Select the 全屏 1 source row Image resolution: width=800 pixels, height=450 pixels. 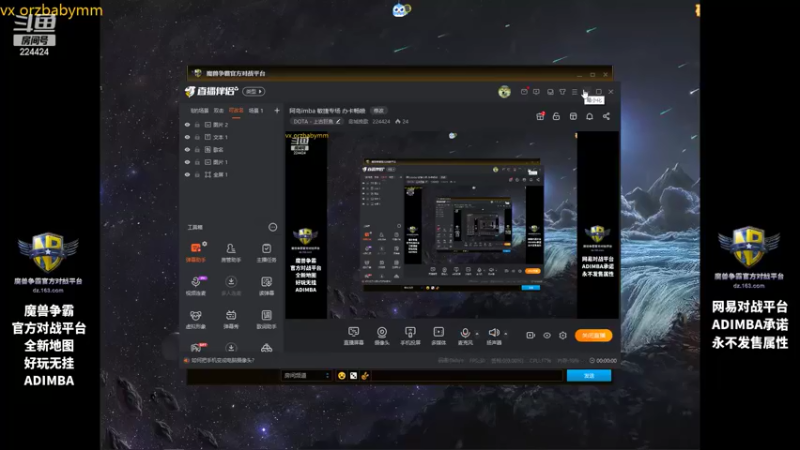point(232,174)
